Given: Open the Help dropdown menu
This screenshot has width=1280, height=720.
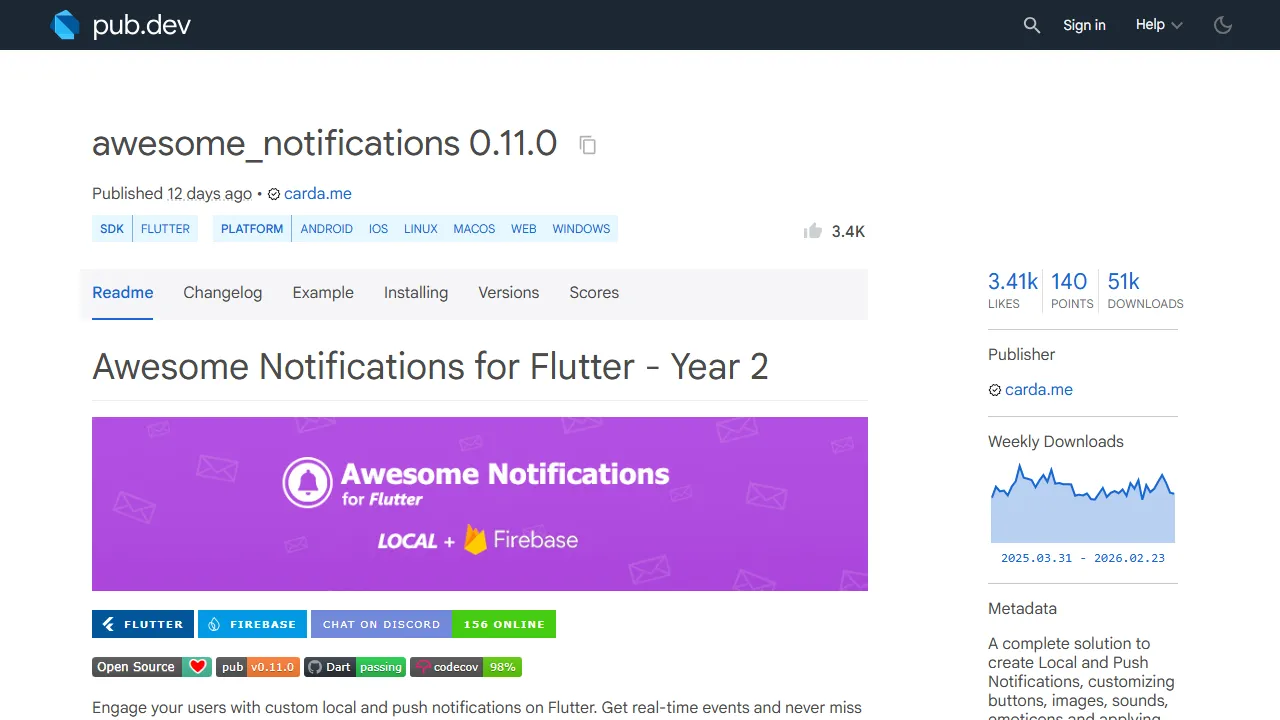Looking at the screenshot, I should [1157, 24].
